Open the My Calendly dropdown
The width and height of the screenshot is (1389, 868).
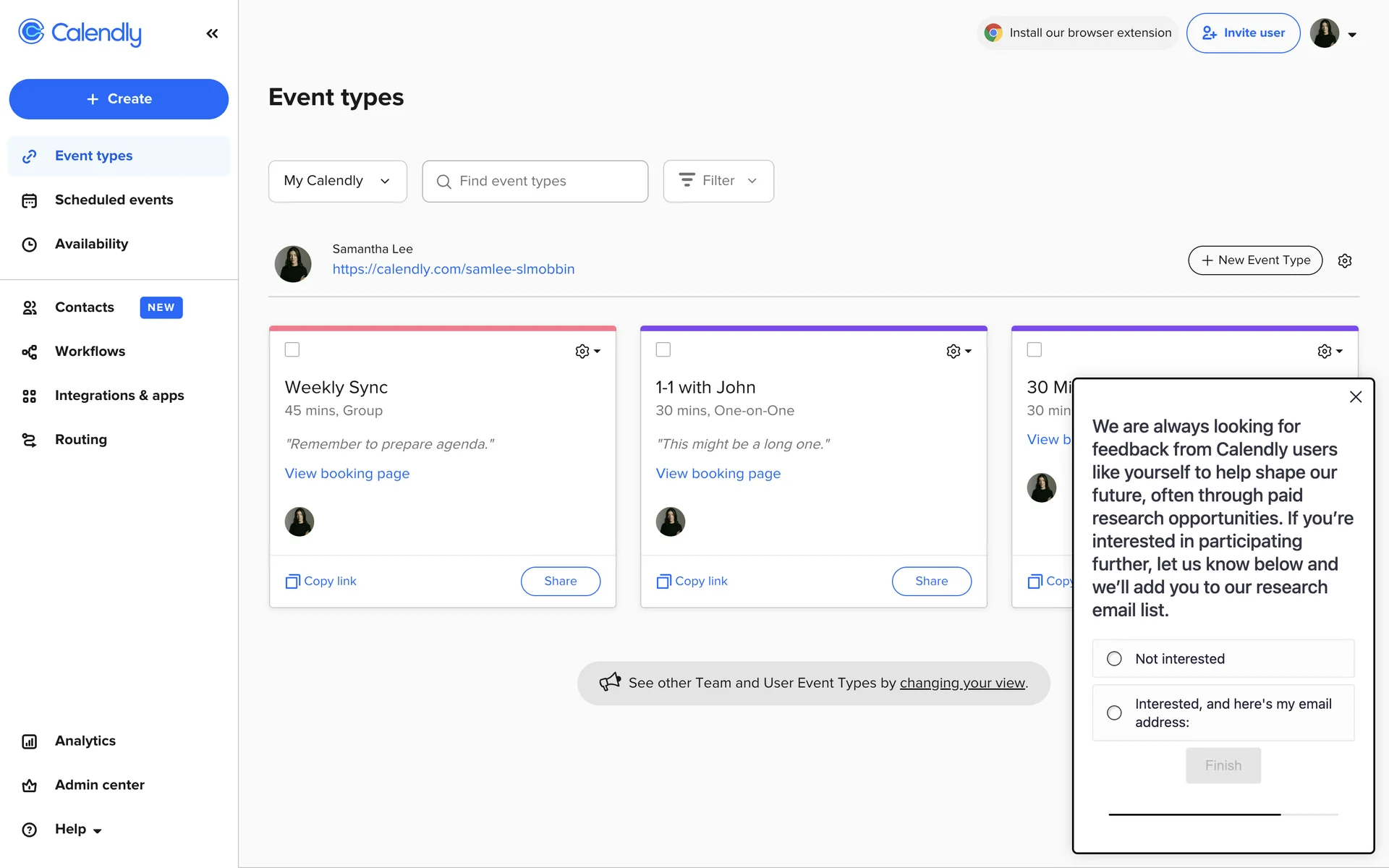click(337, 181)
